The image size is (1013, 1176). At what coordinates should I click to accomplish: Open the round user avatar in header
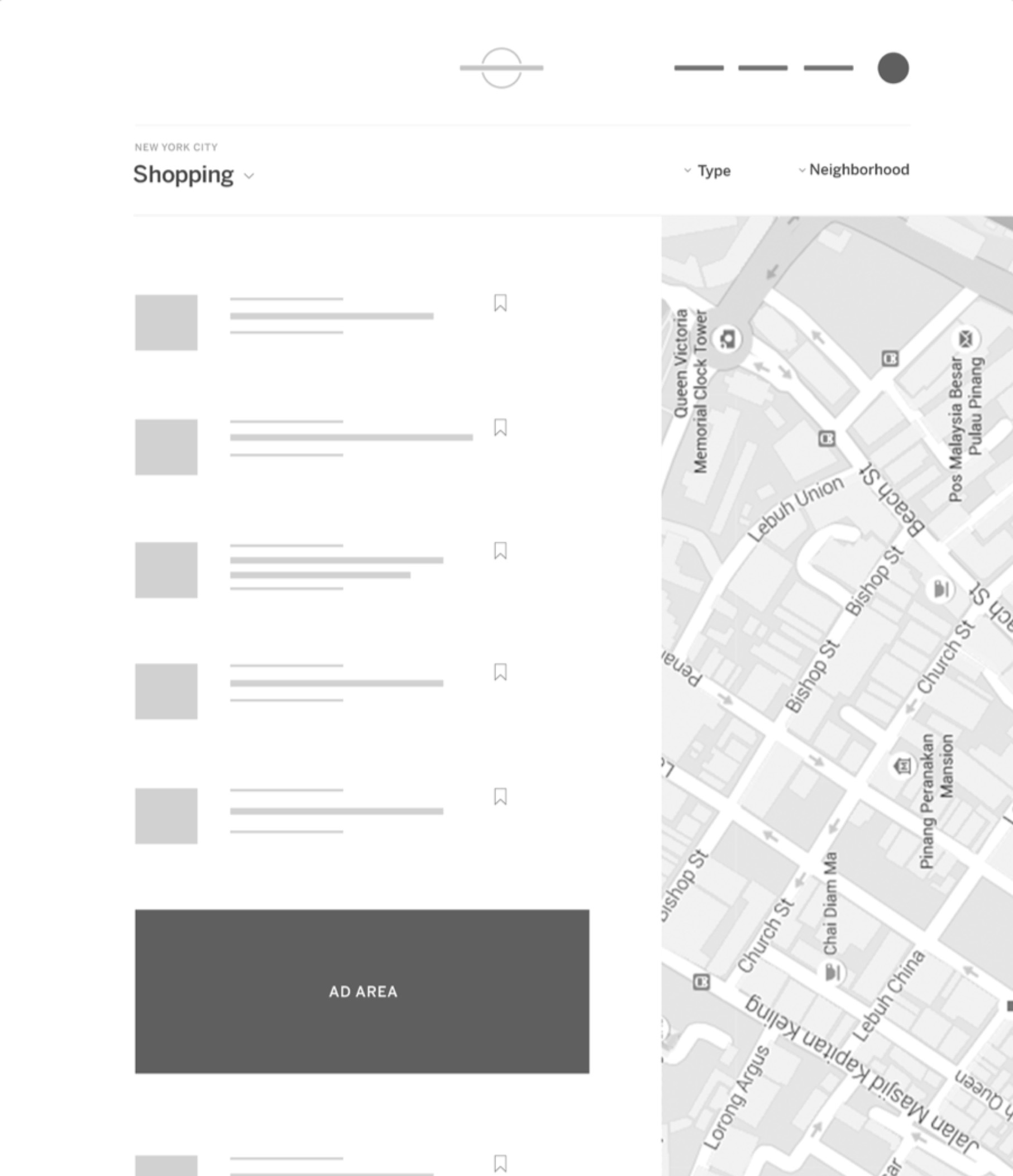point(893,68)
